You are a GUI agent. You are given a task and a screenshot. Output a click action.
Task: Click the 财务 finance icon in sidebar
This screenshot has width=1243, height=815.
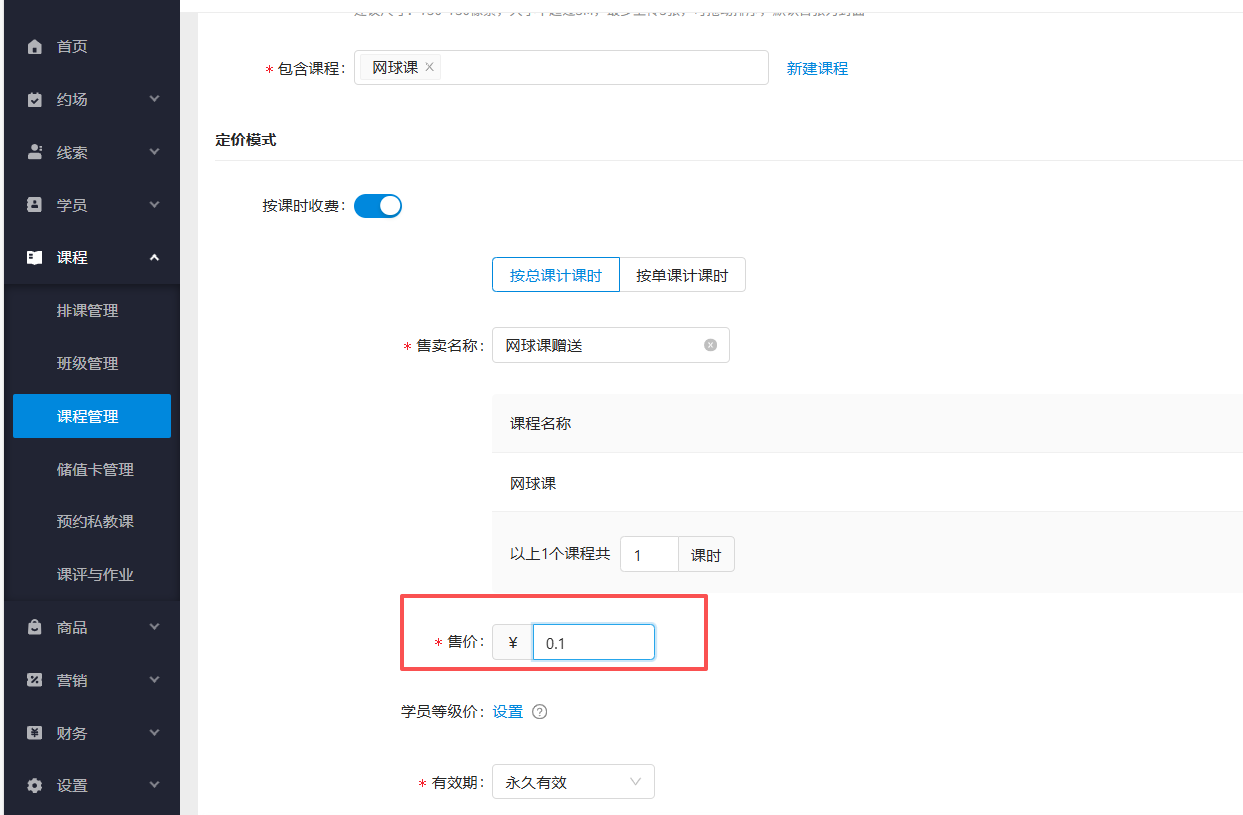(x=35, y=732)
